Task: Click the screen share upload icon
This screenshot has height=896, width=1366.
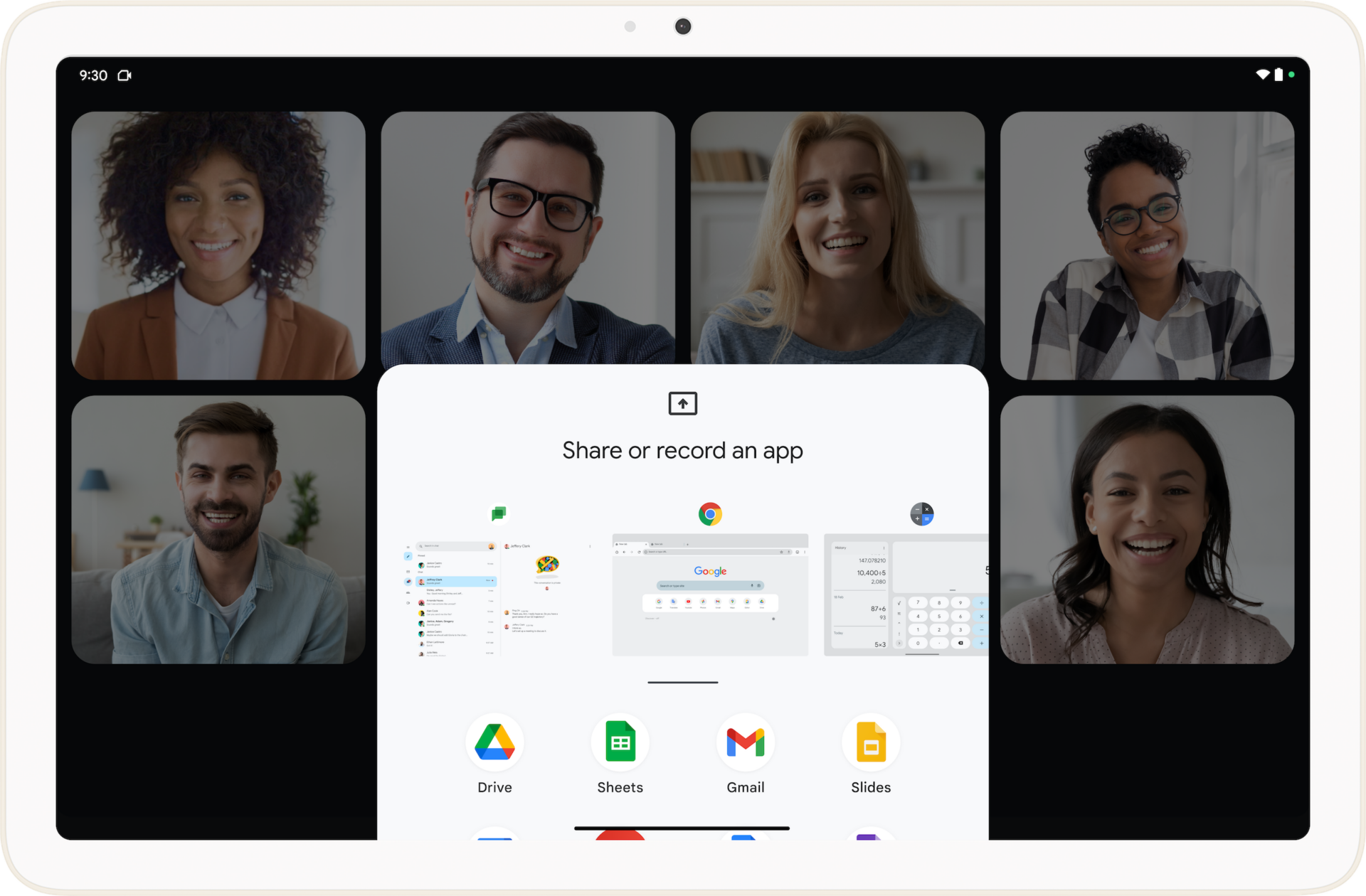Action: click(682, 402)
